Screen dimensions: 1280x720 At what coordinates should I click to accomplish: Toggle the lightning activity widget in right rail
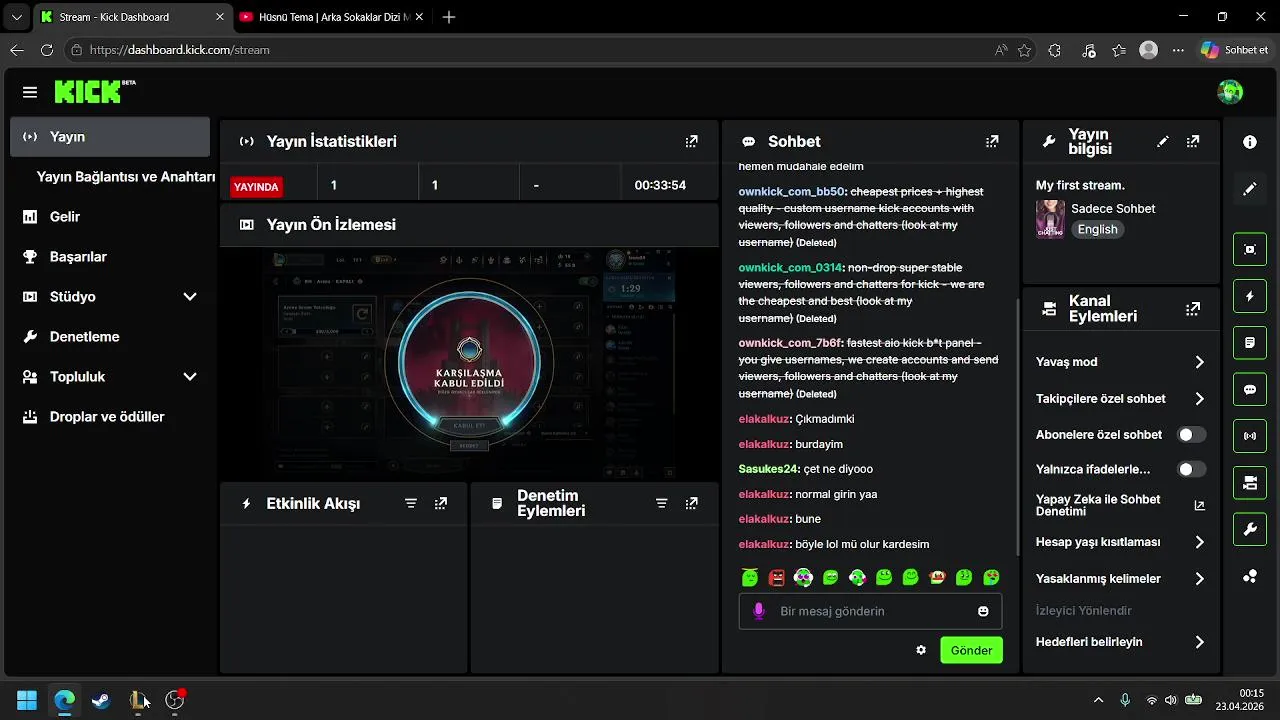pos(1250,296)
